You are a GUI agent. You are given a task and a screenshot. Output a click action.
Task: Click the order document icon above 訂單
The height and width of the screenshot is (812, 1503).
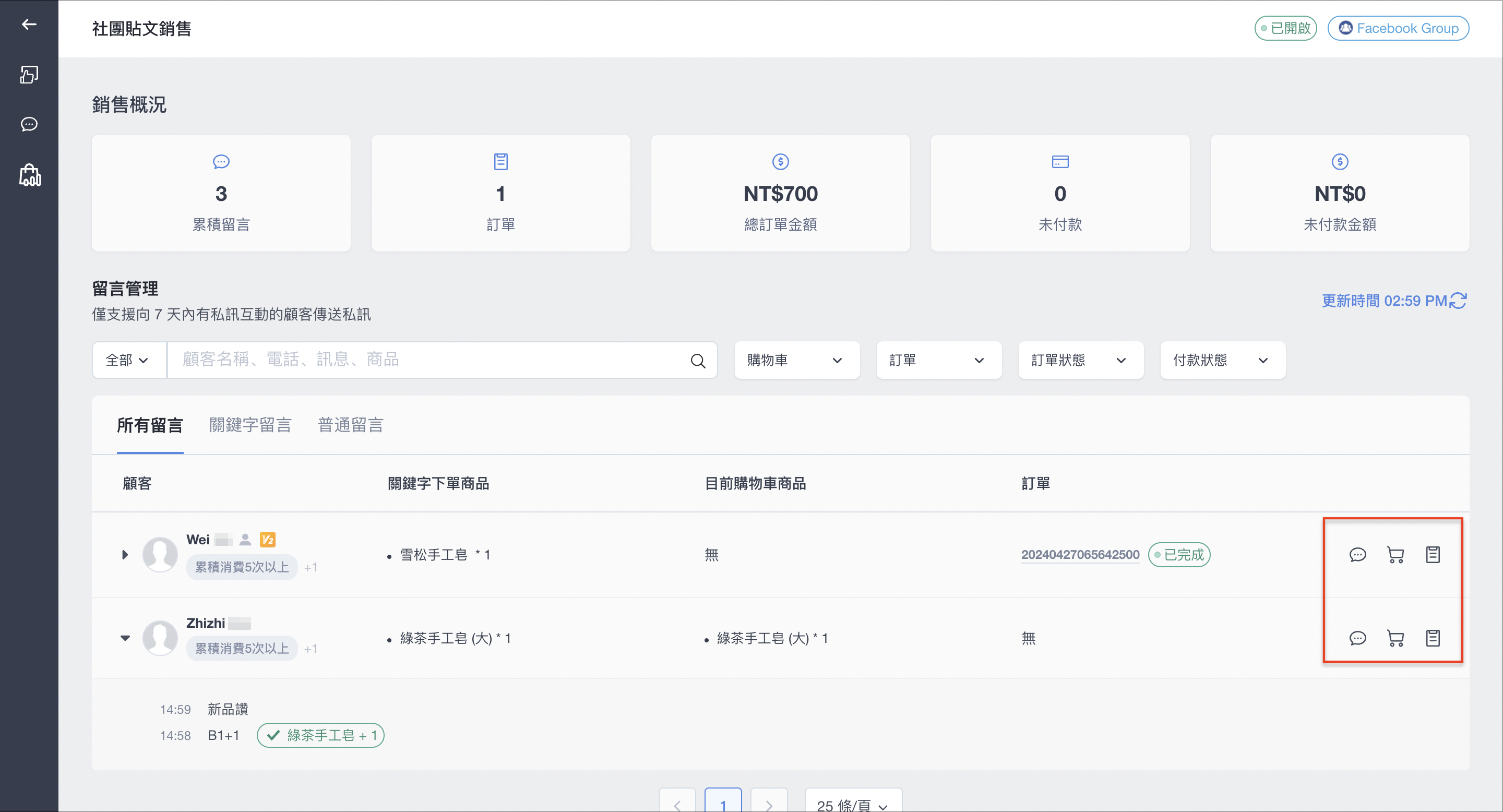point(500,162)
